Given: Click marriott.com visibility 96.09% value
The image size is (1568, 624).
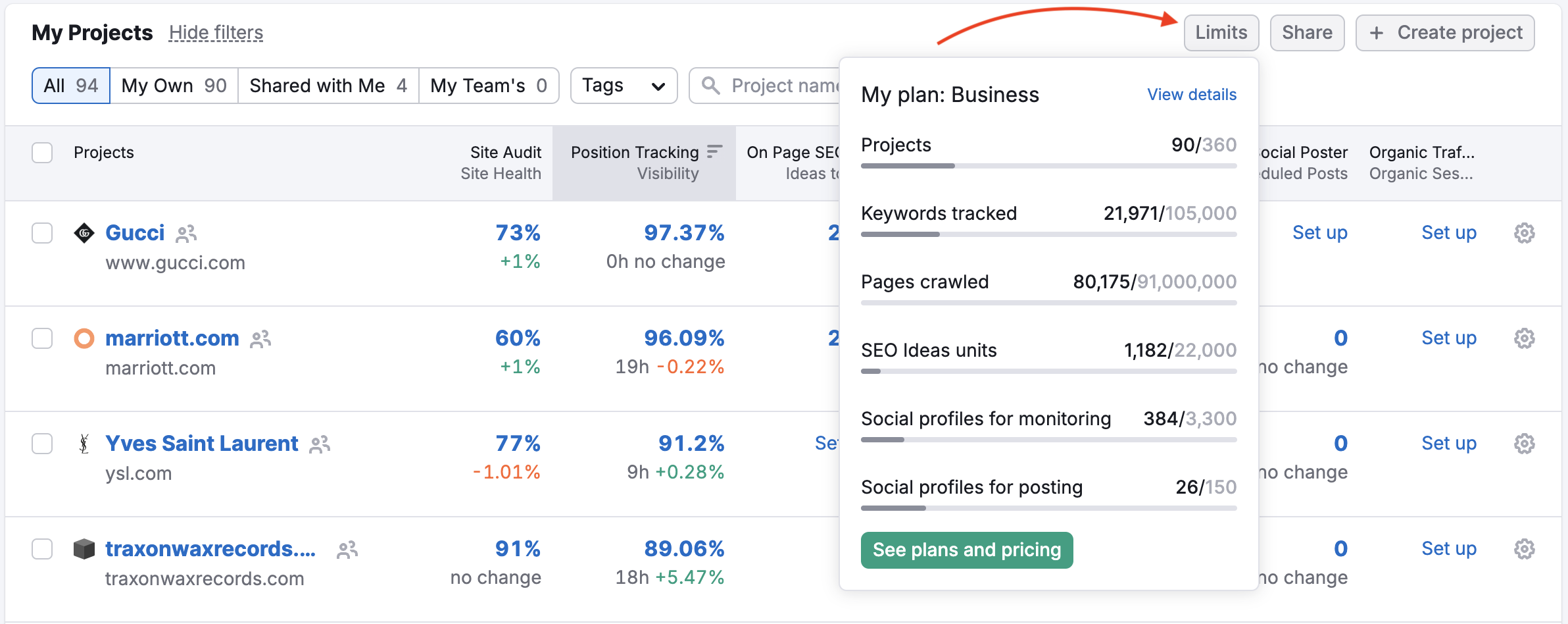Looking at the screenshot, I should click(684, 338).
